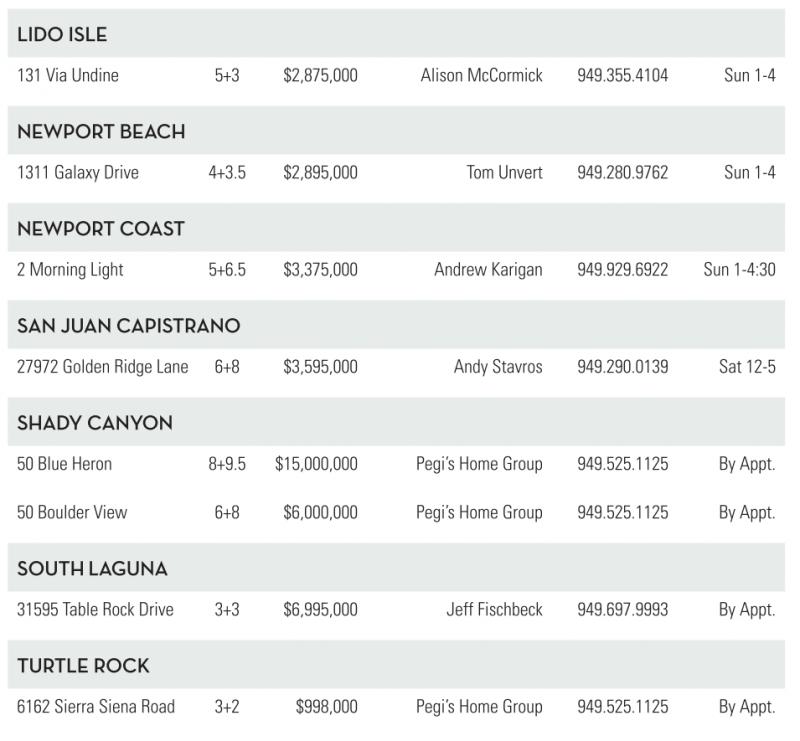Call Andy Stavros at 949.290.0139
800x741 pixels.
(622, 367)
